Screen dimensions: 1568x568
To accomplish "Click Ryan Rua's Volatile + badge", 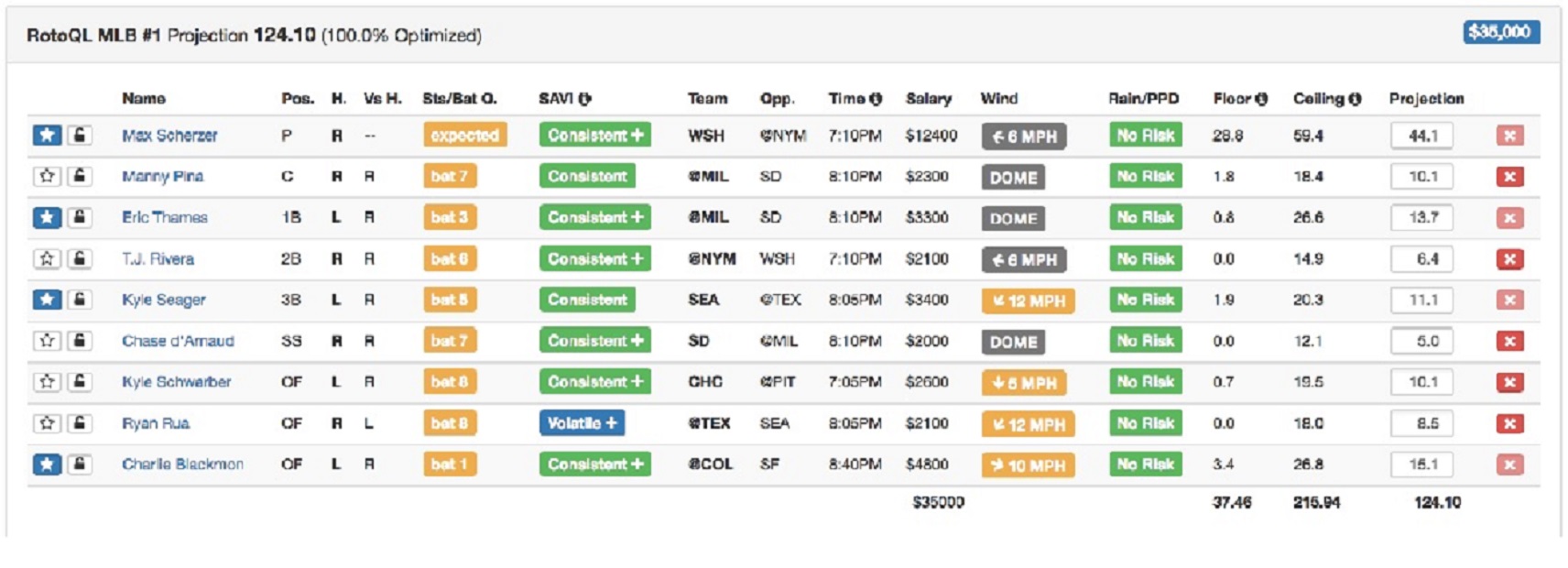I will (x=582, y=423).
